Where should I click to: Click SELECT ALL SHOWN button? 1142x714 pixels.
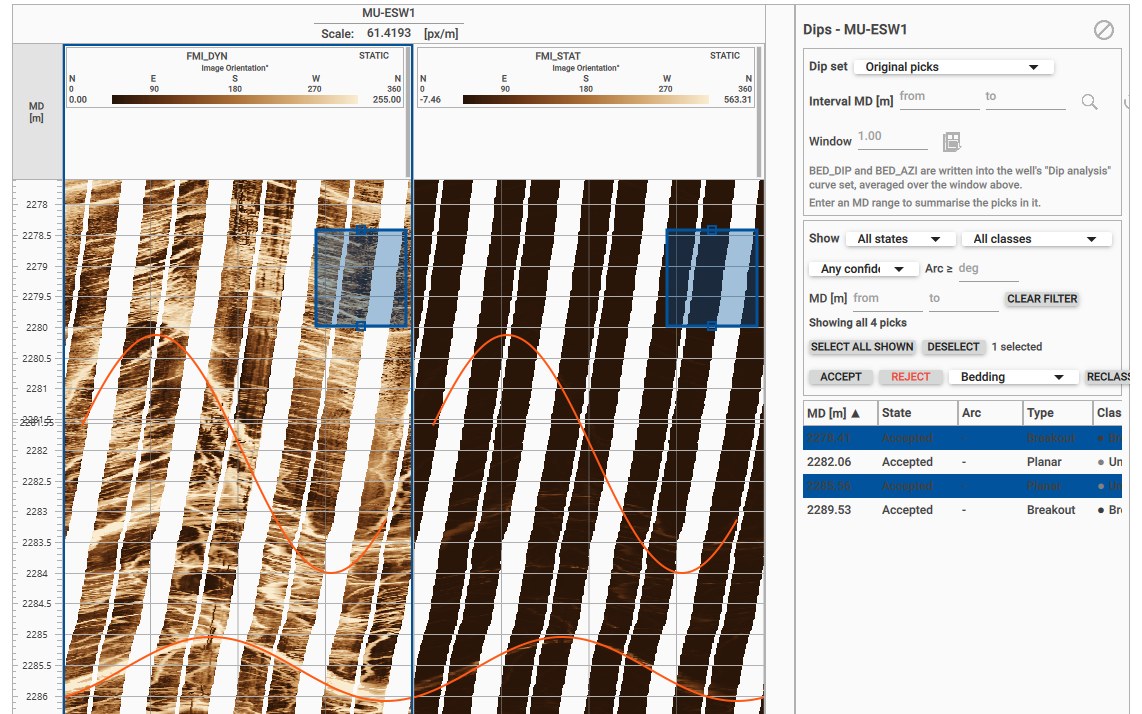(x=862, y=347)
